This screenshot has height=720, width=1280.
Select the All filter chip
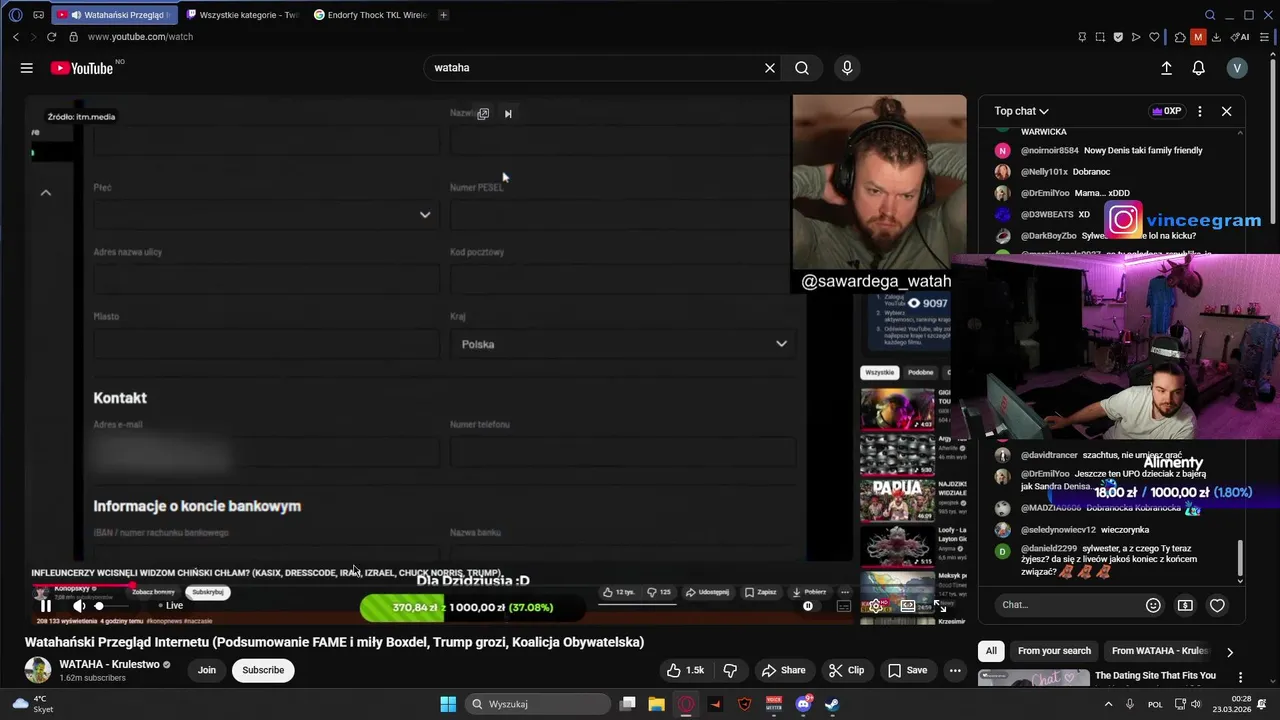point(991,651)
